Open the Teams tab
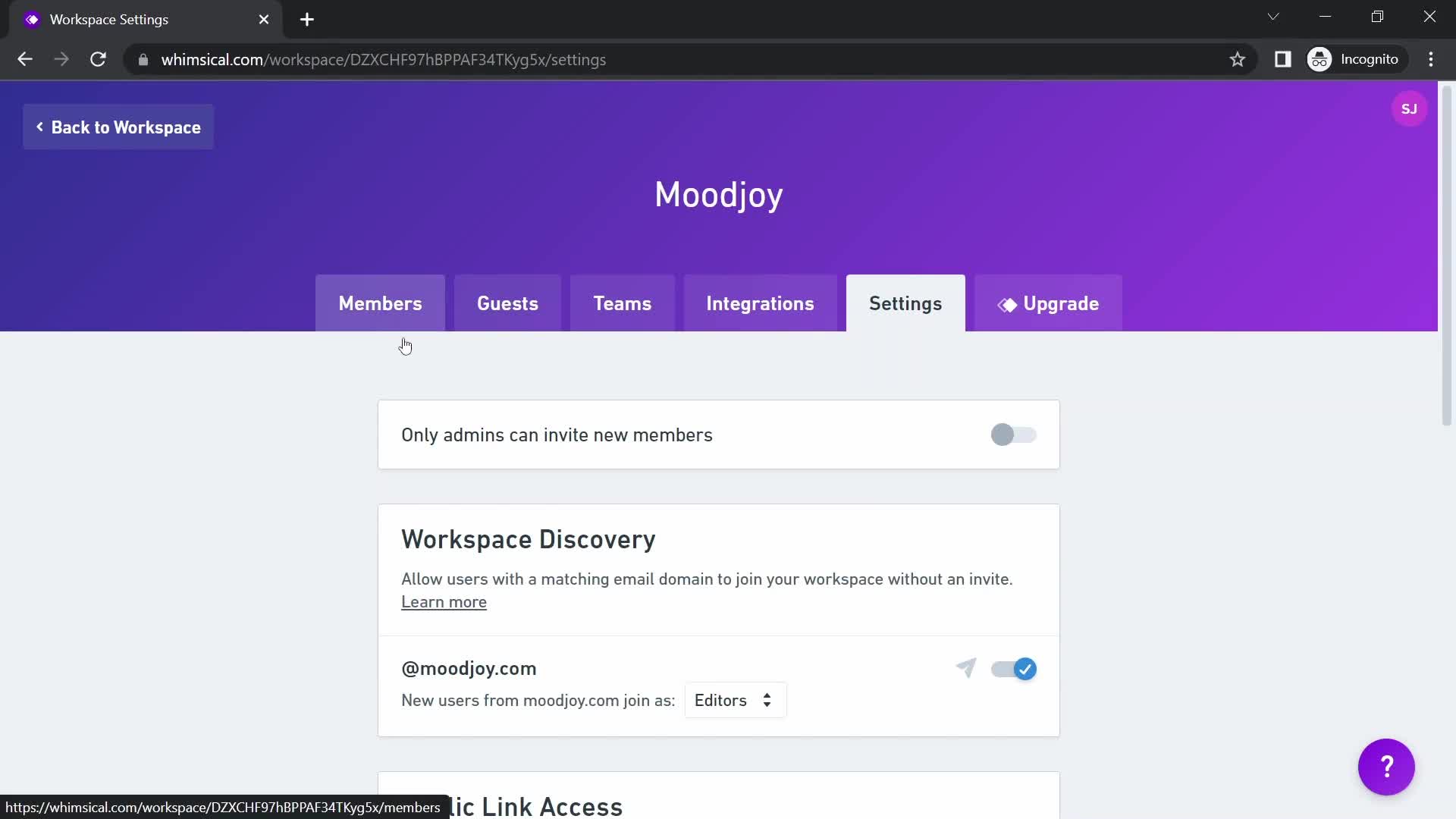Viewport: 1456px width, 819px height. pyautogui.click(x=622, y=303)
